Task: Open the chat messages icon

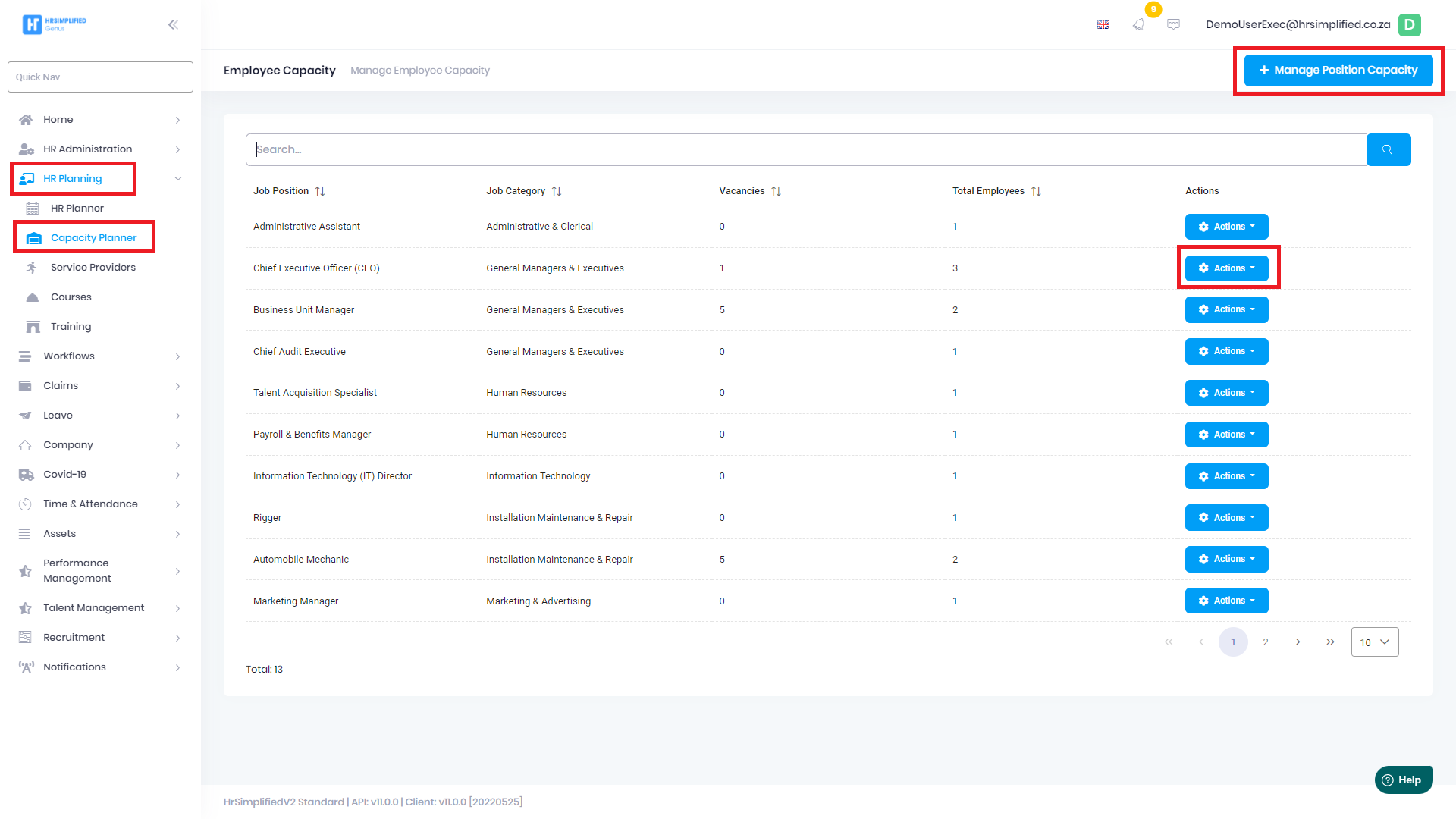Action: (1173, 24)
